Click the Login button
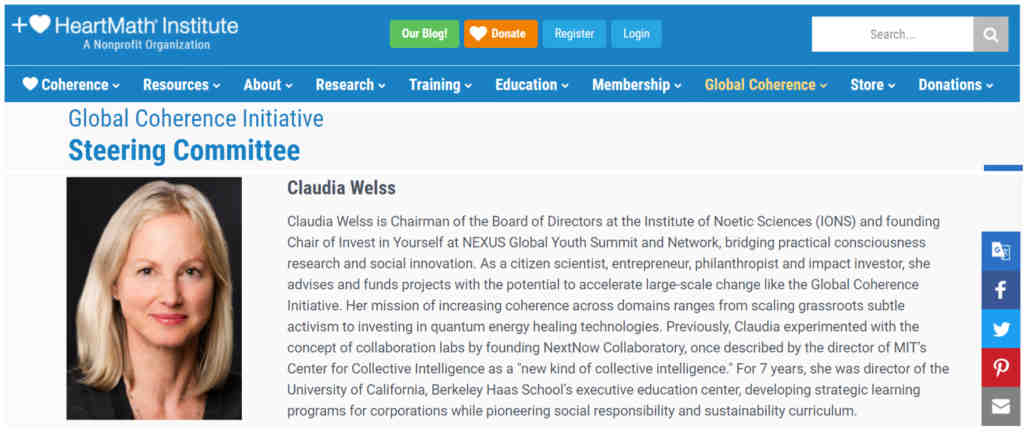The width and height of the screenshot is (1024, 437). [636, 34]
